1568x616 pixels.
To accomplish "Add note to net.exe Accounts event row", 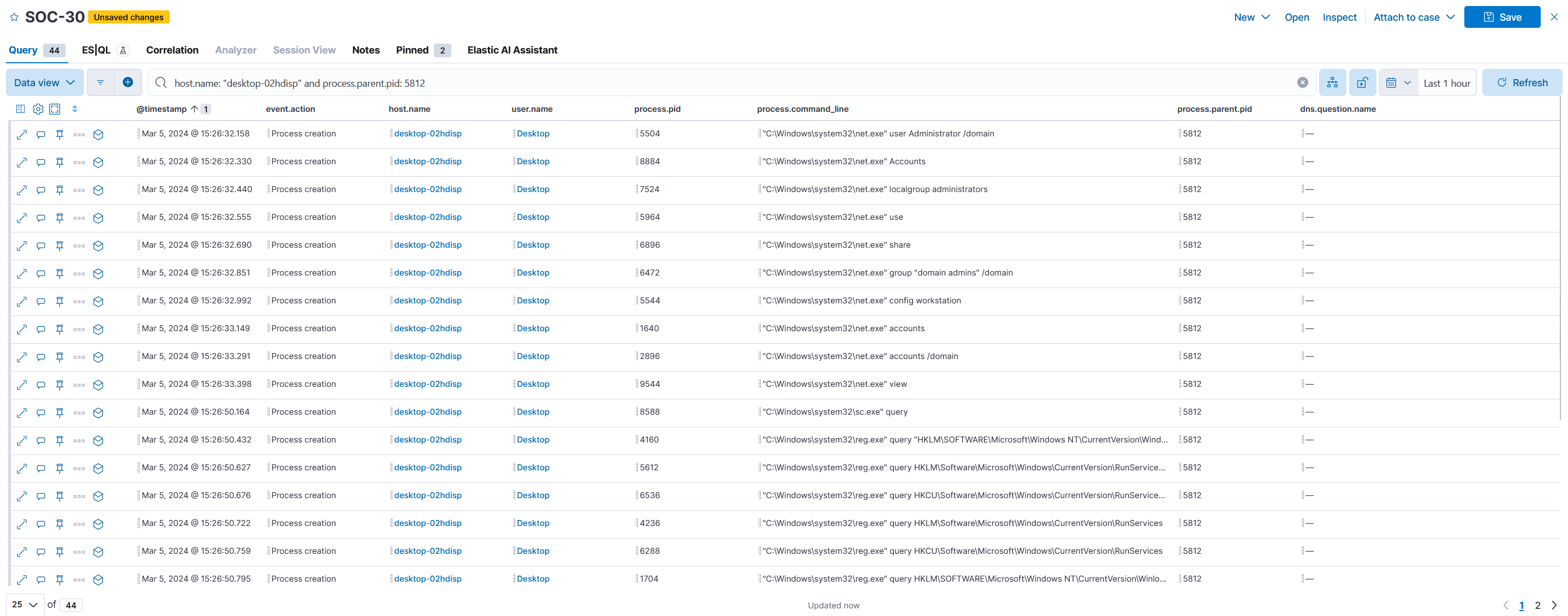I will point(41,162).
